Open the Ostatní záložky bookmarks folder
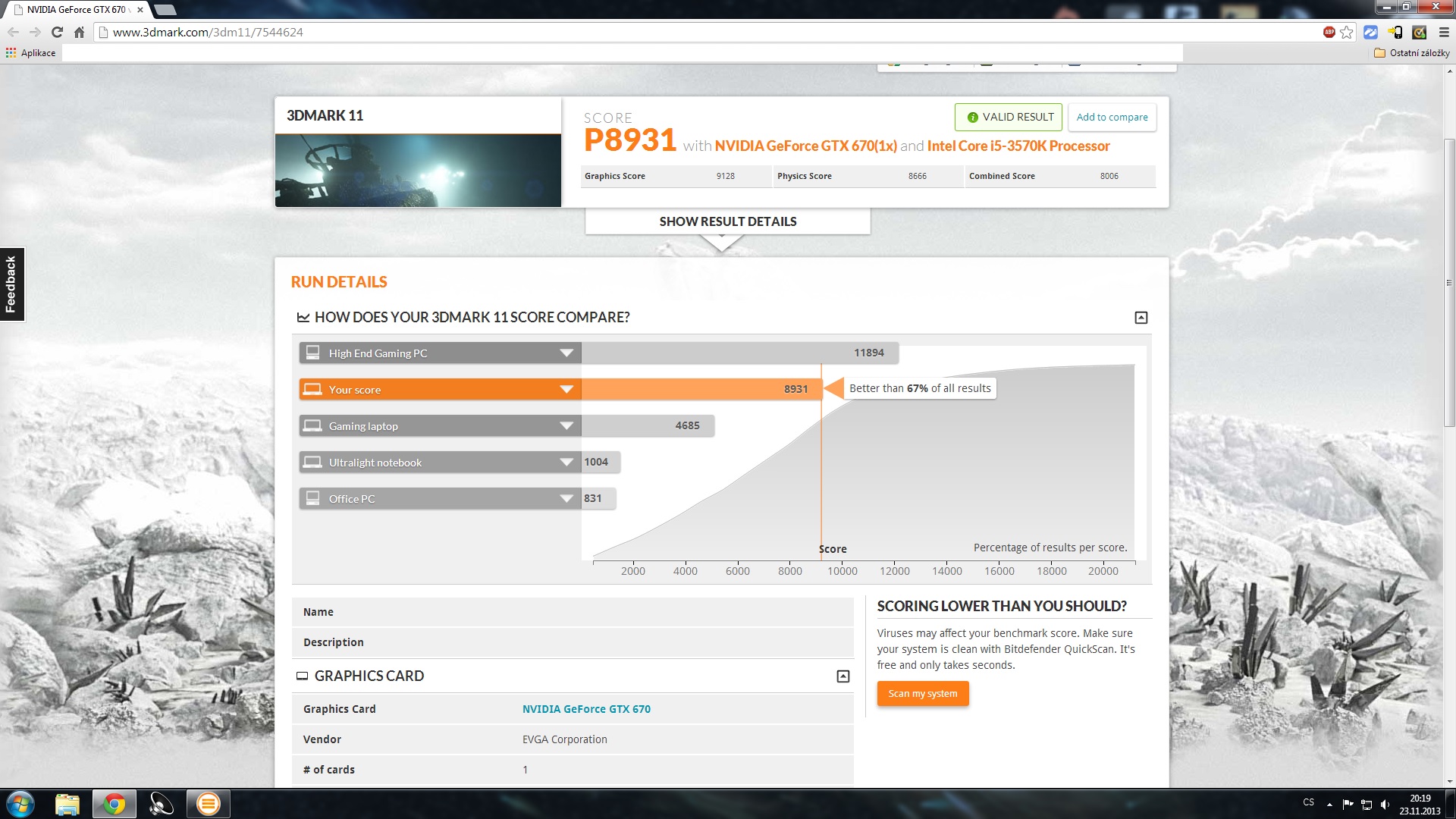The image size is (1456, 819). click(x=1412, y=52)
